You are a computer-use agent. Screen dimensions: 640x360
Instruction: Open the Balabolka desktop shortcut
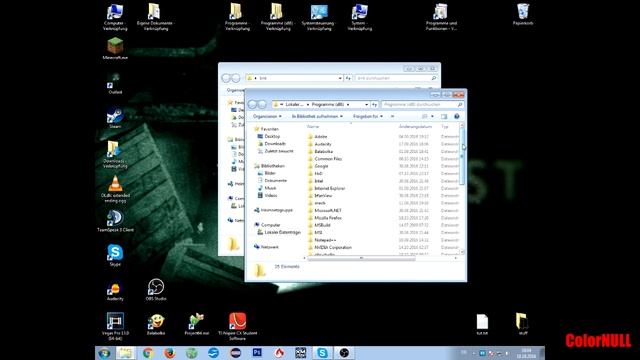pos(156,324)
